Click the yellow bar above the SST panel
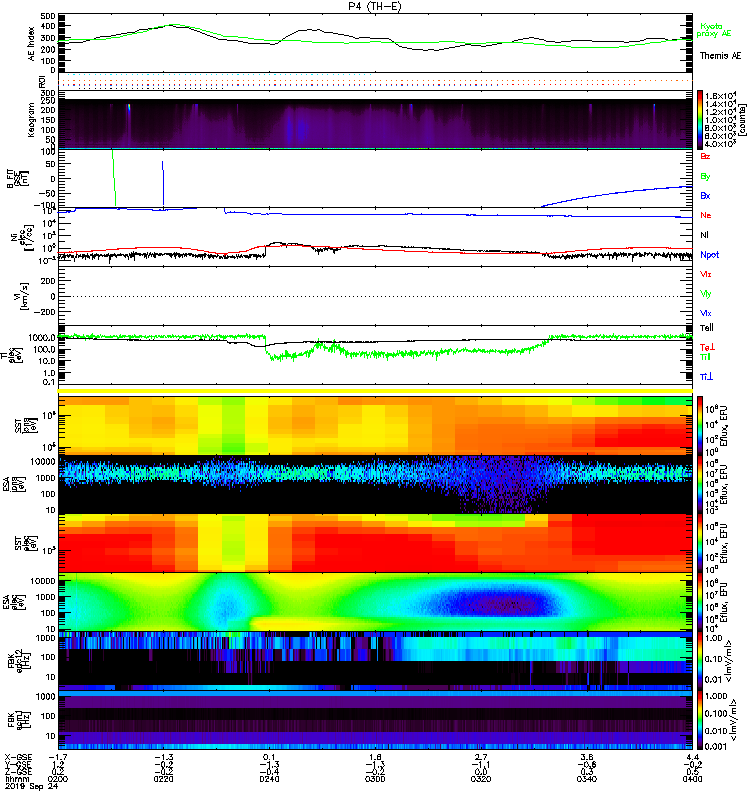The image size is (750, 800). (375, 391)
